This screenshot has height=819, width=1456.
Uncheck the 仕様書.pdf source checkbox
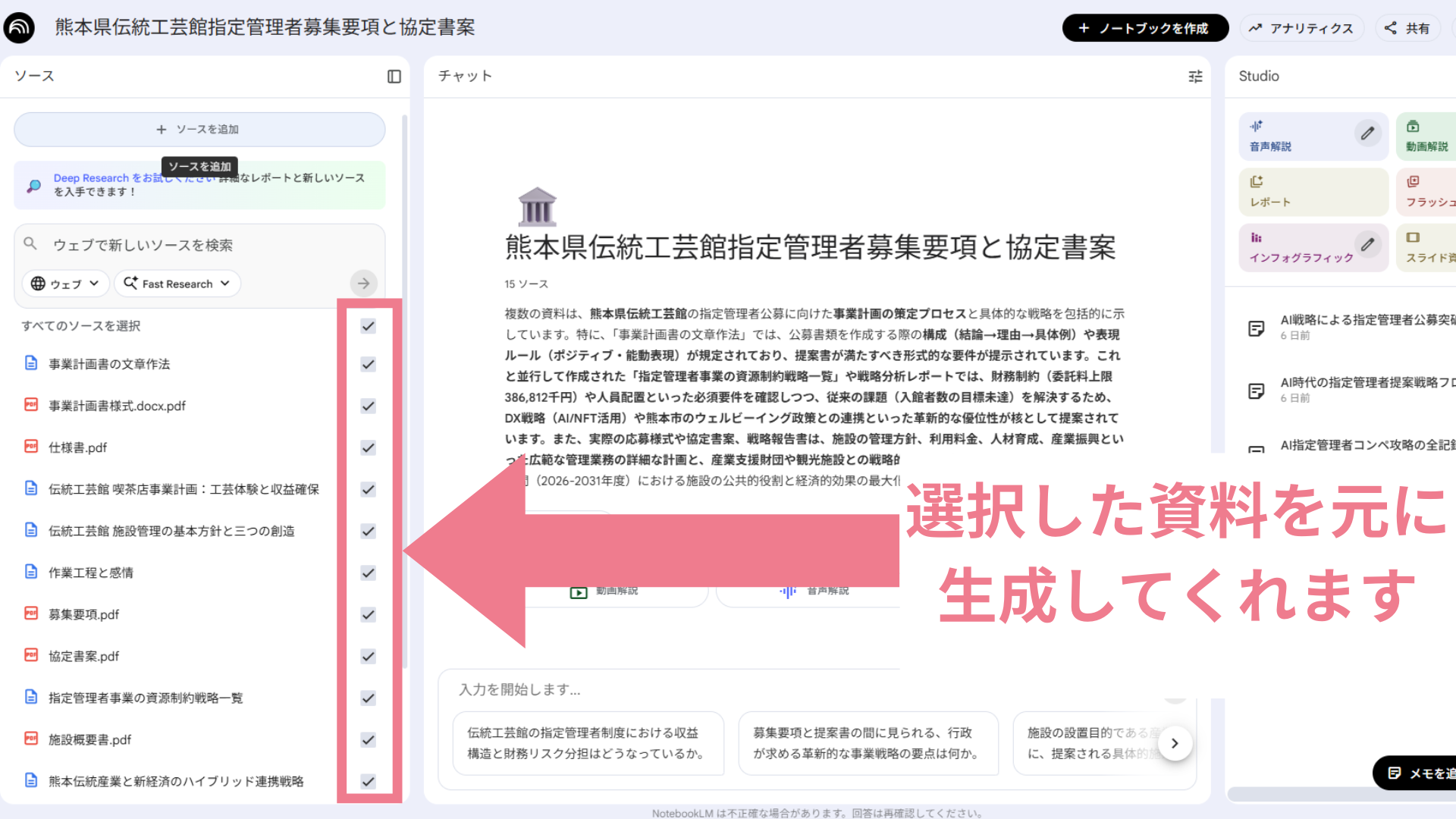coord(369,447)
